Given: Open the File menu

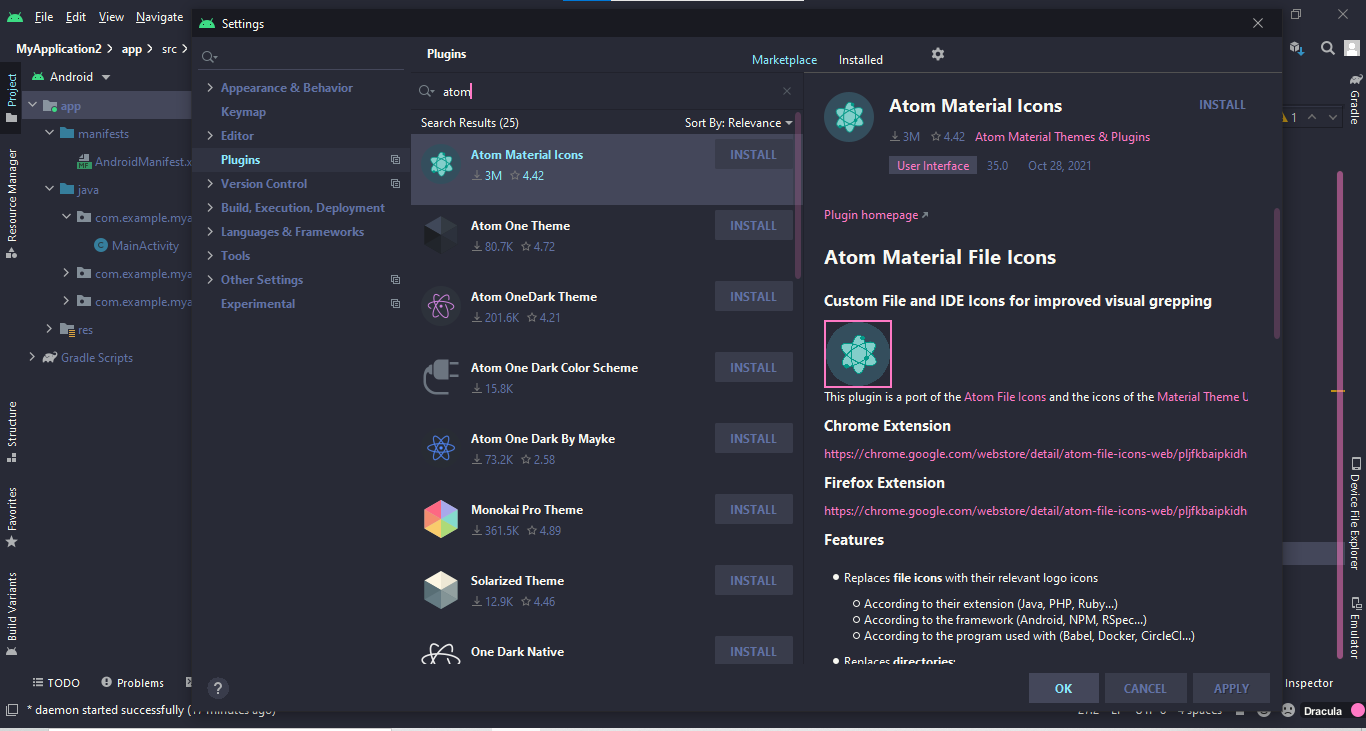Looking at the screenshot, I should pyautogui.click(x=44, y=17).
